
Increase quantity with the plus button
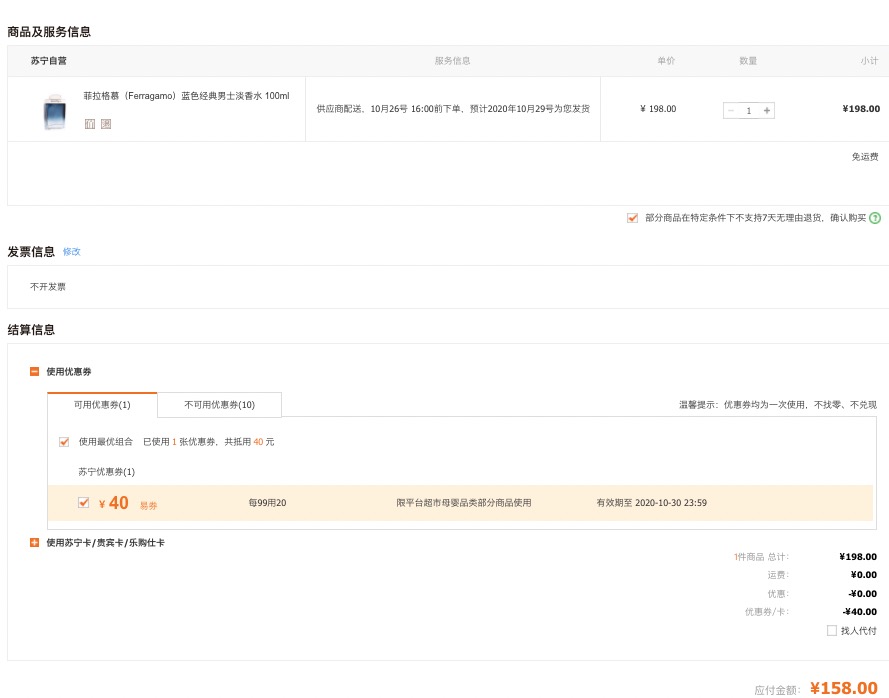point(767,111)
